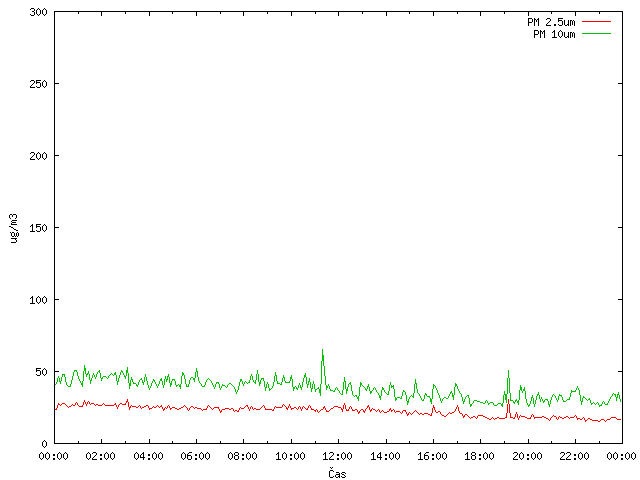640x480 pixels.
Task: Click the 10:00 time label
Action: 290,456
